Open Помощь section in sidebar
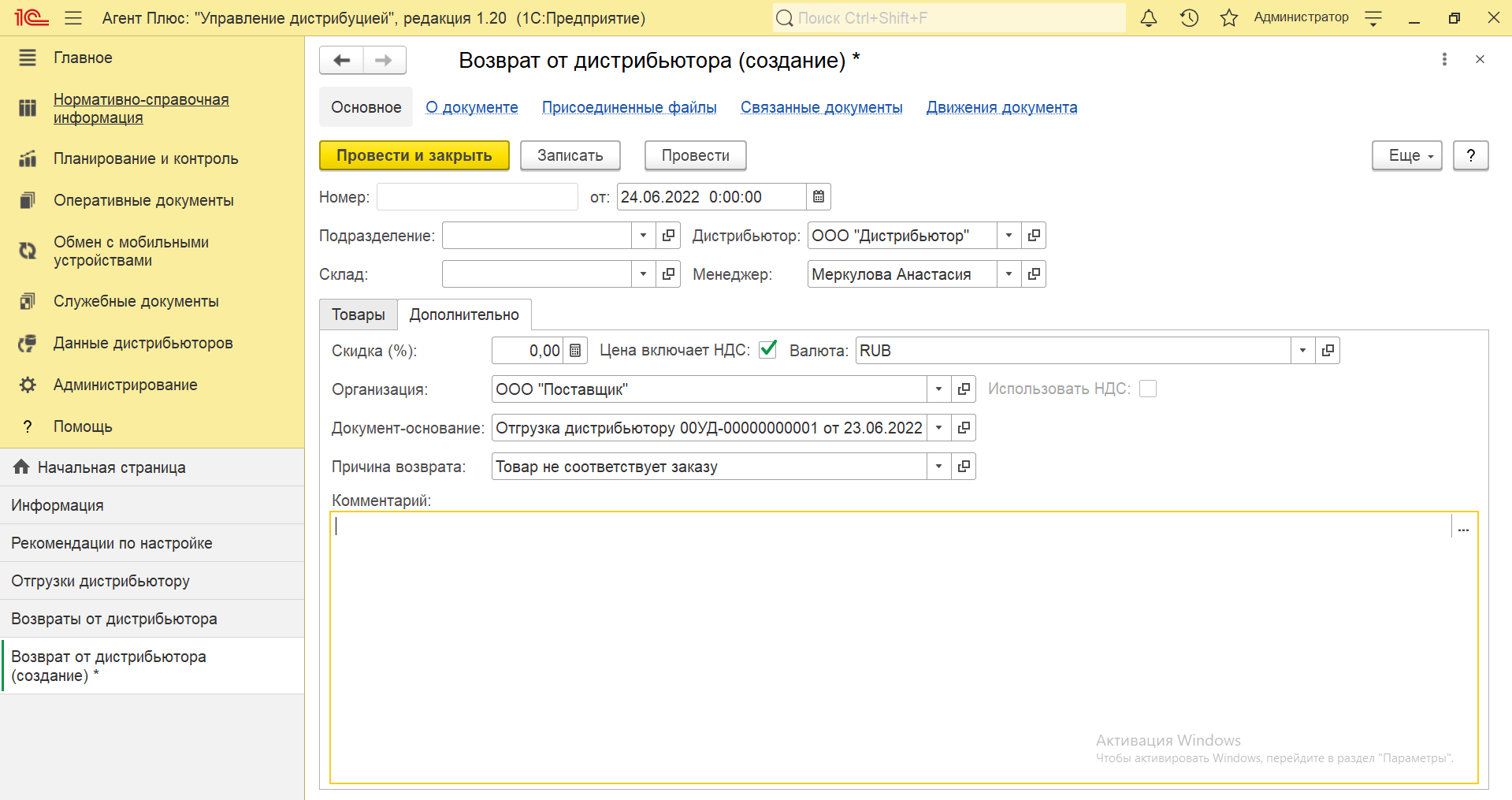Viewport: 1512px width, 800px height. (x=83, y=426)
